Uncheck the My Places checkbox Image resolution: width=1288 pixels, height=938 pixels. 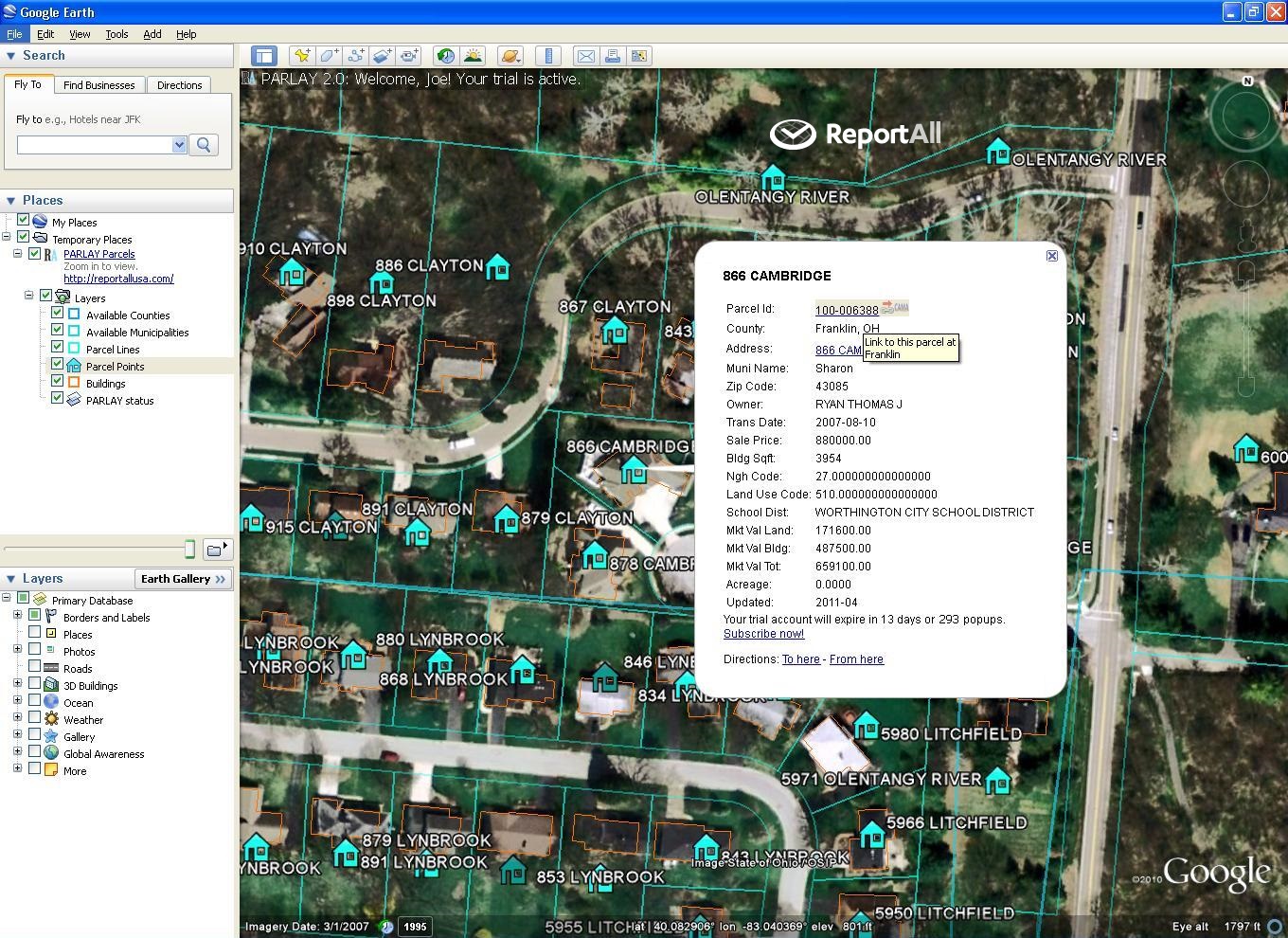coord(24,221)
